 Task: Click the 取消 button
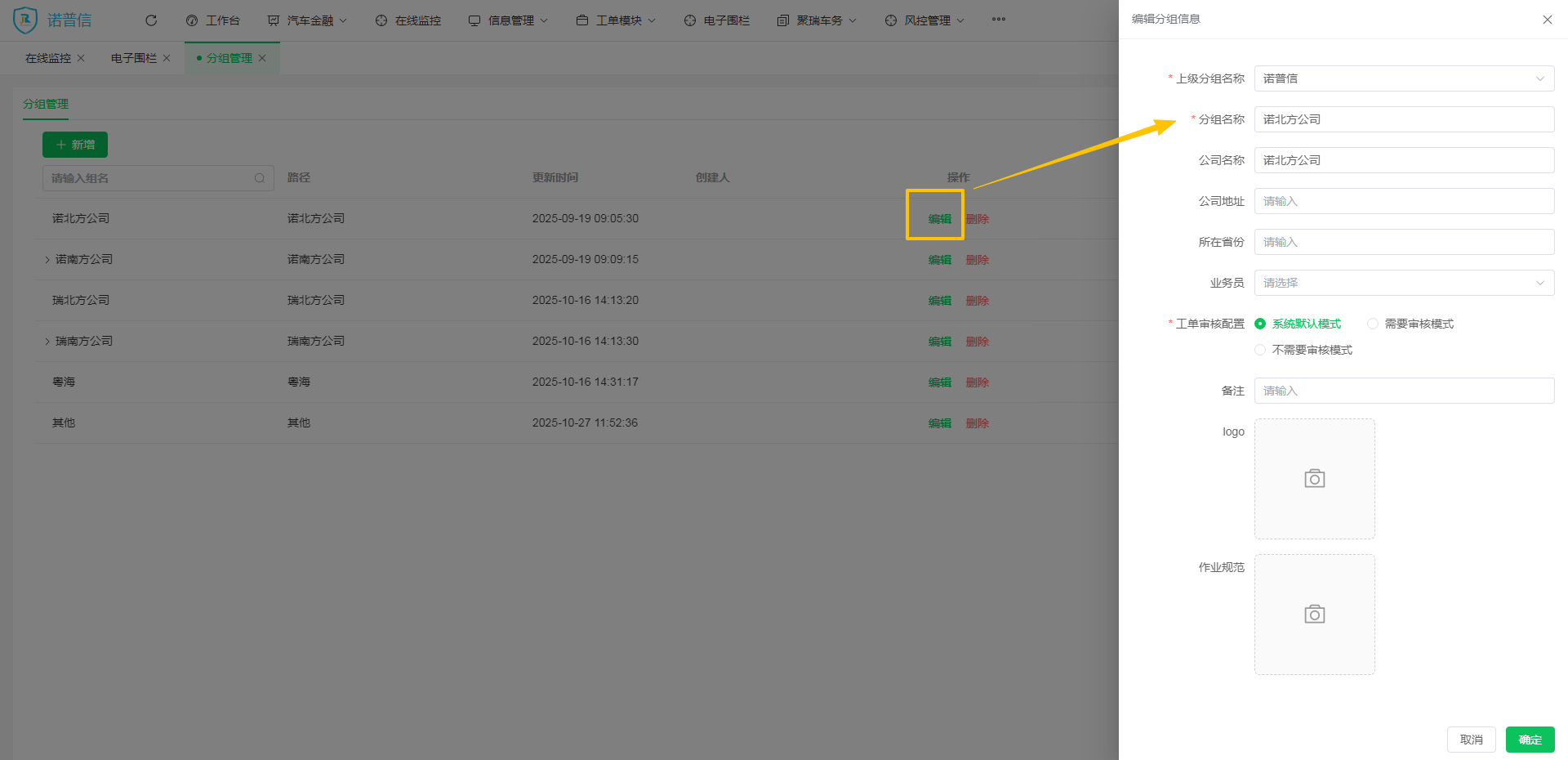(x=1471, y=740)
